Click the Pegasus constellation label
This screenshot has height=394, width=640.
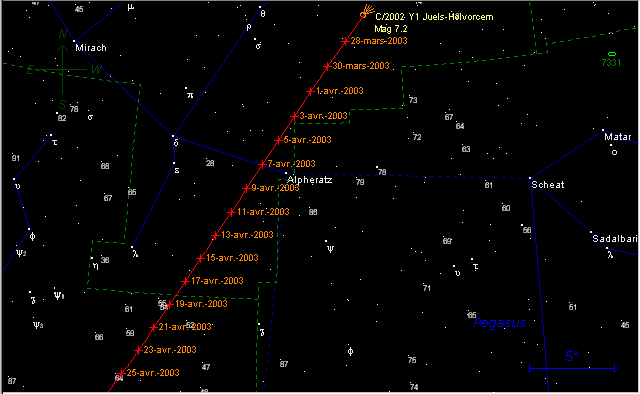(500, 323)
